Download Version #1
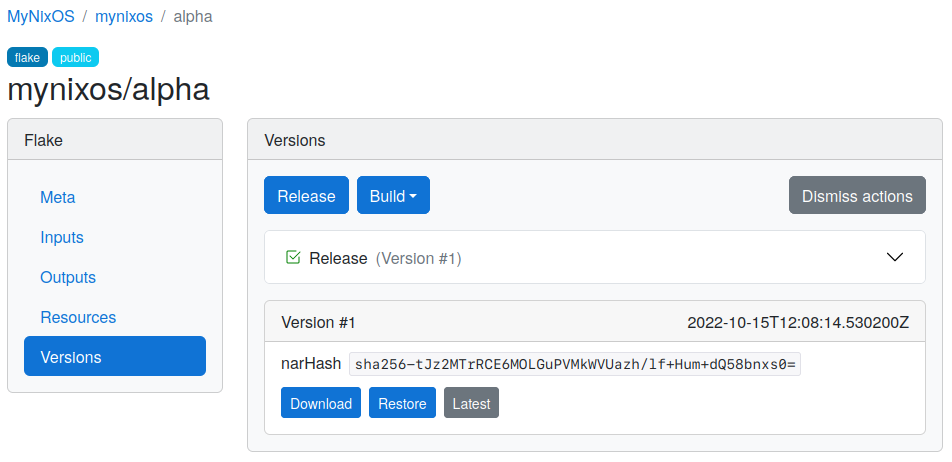952x462 pixels. coord(321,403)
